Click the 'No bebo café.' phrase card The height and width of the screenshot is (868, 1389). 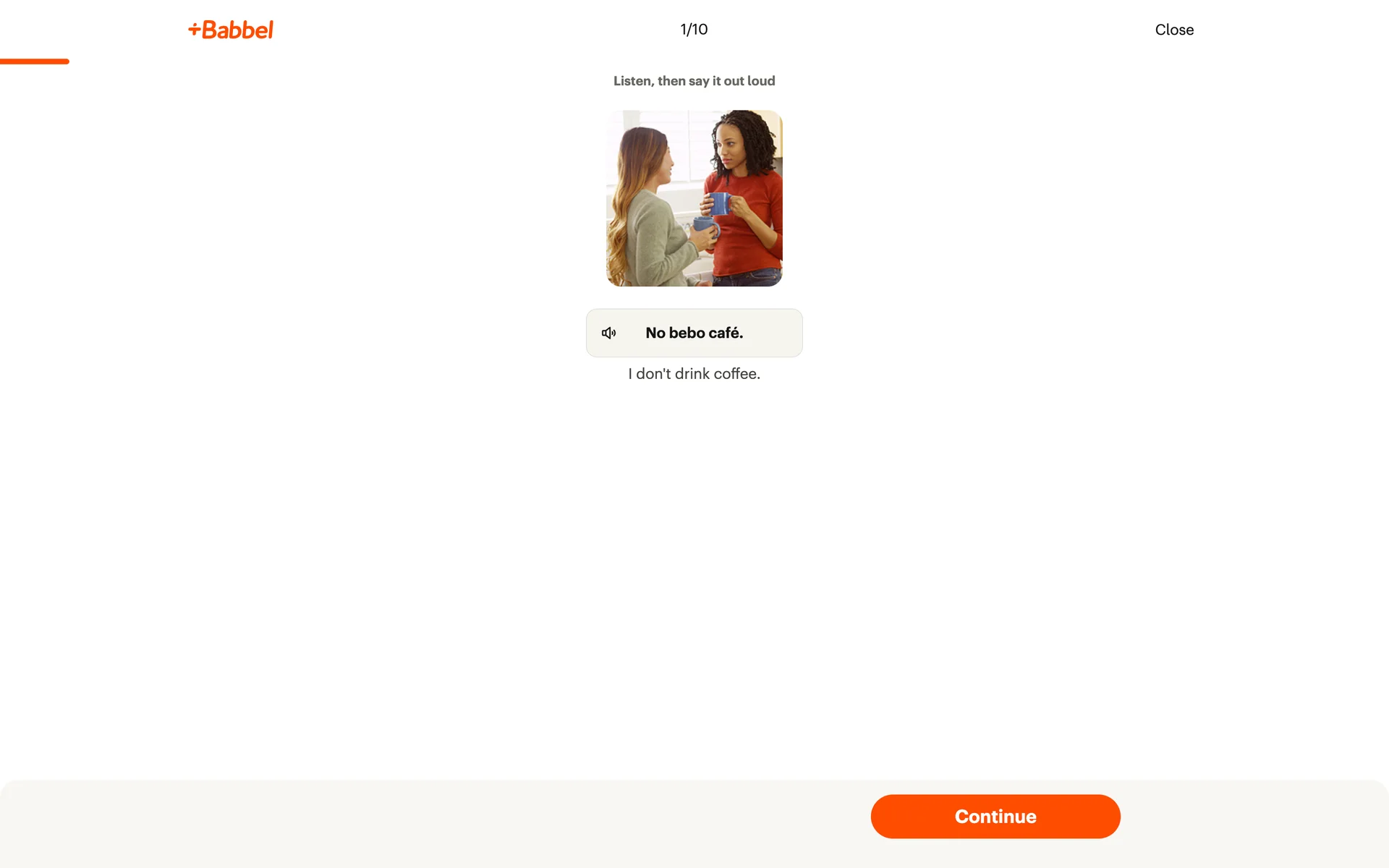click(694, 333)
